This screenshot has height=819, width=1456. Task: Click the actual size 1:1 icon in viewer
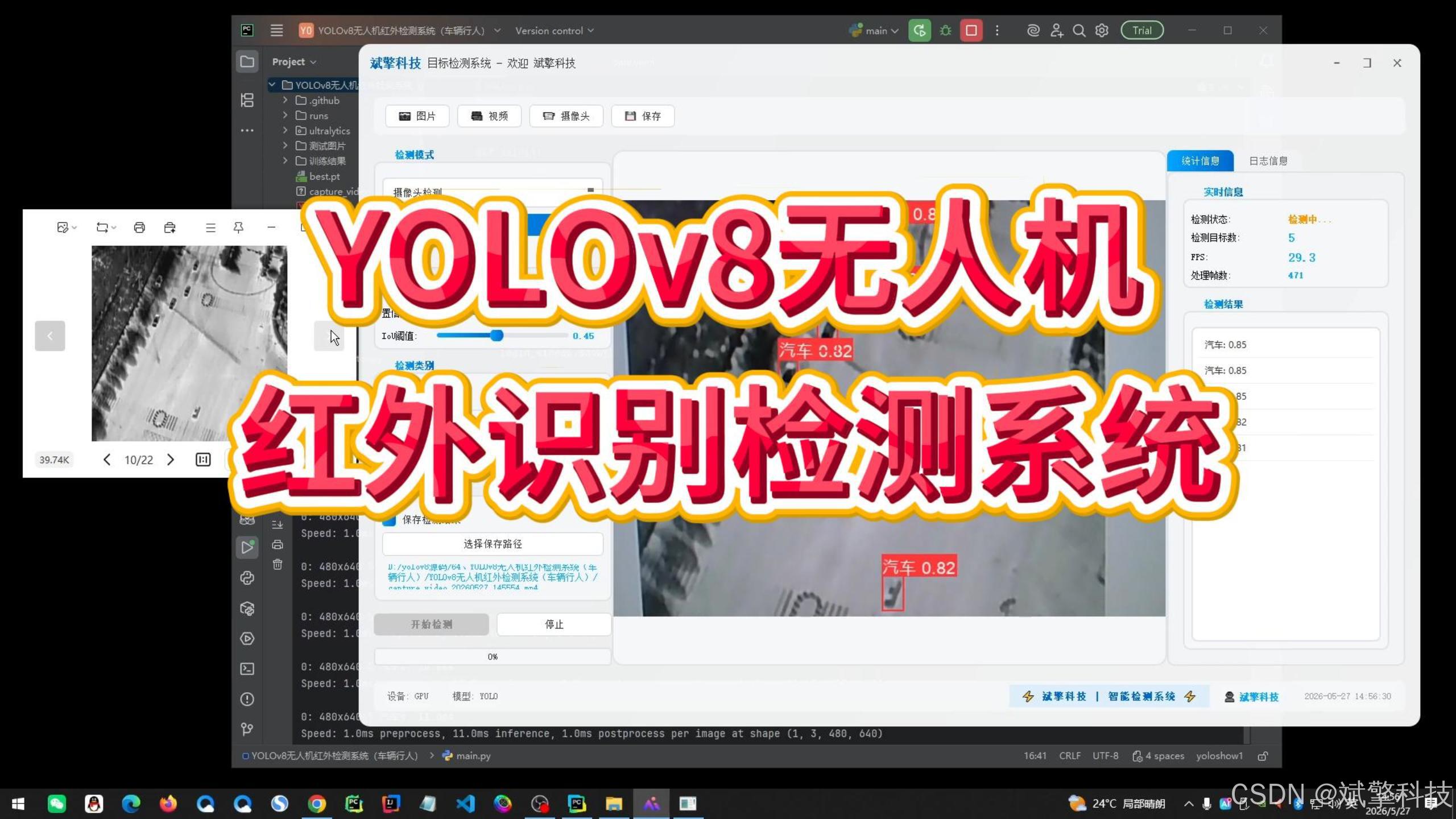tap(203, 460)
